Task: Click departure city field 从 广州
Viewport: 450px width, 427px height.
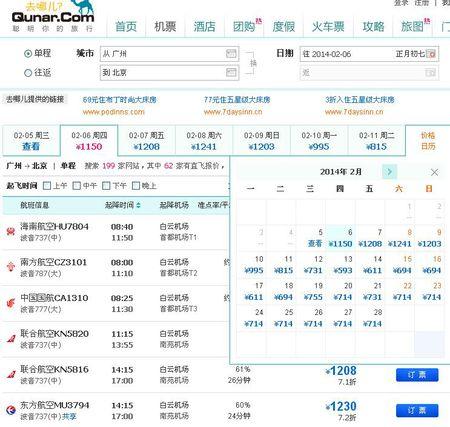Action: (x=169, y=54)
